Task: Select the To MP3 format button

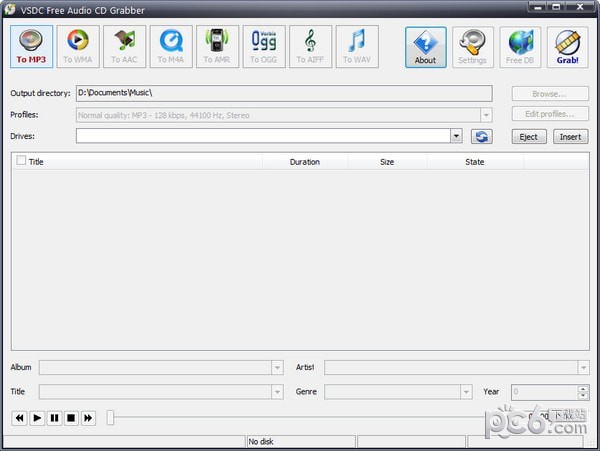Action: click(x=31, y=47)
